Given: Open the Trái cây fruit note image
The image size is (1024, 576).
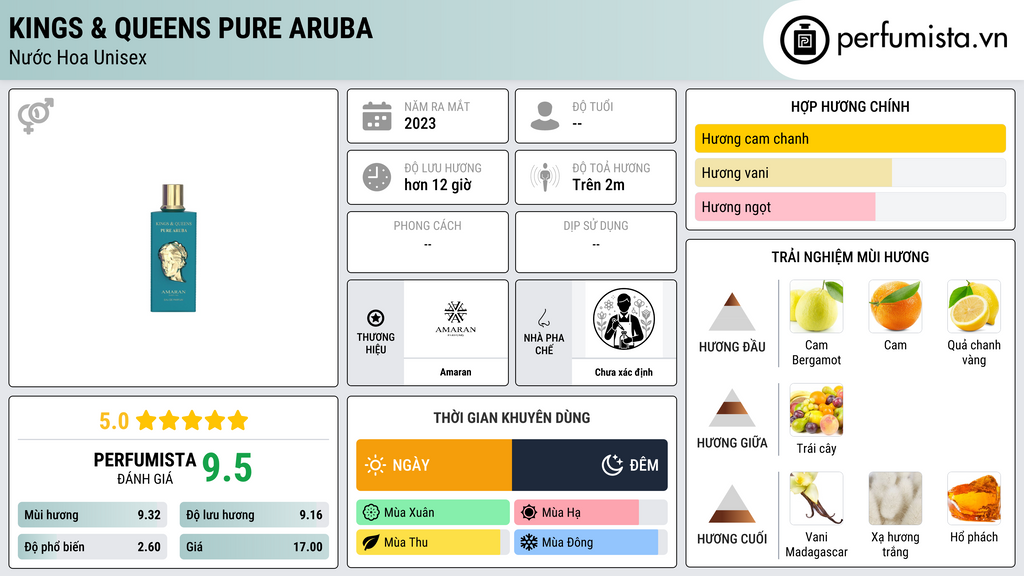Looking at the screenshot, I should click(816, 409).
